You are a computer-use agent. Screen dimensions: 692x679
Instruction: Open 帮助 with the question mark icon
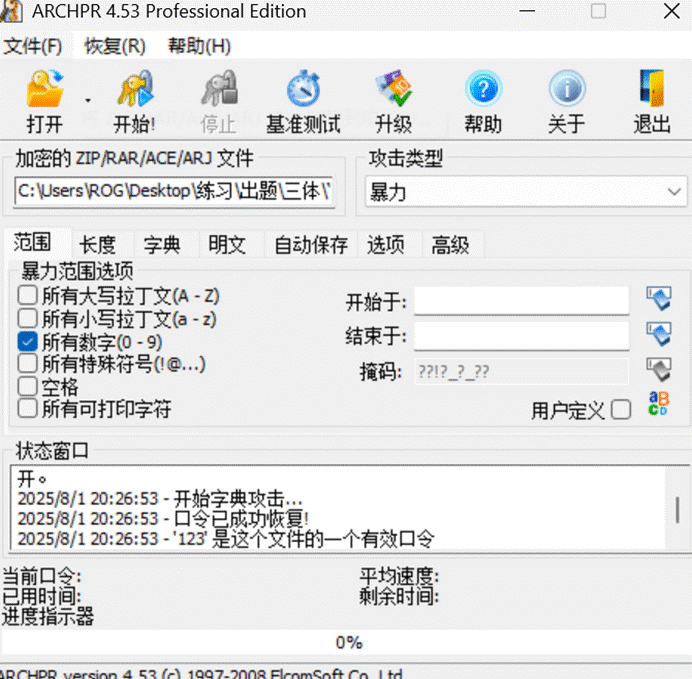pyautogui.click(x=483, y=89)
